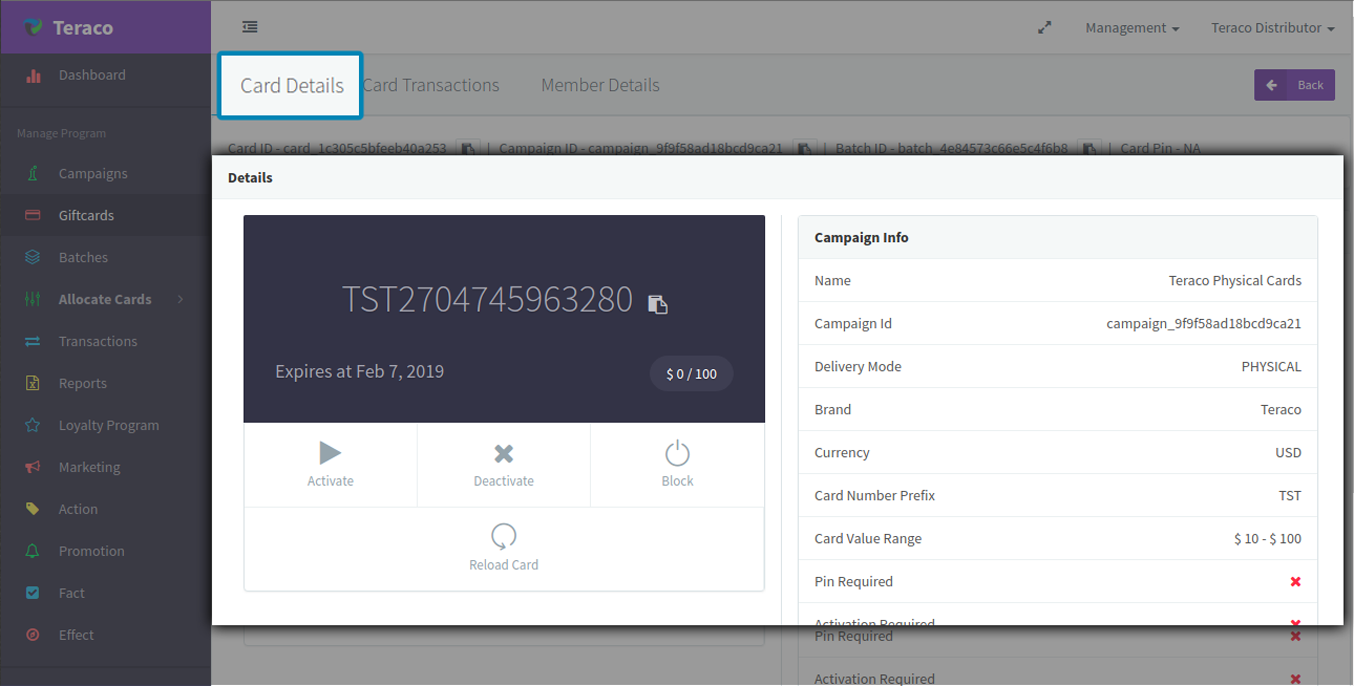Click the Activate label under the card

pyautogui.click(x=330, y=481)
